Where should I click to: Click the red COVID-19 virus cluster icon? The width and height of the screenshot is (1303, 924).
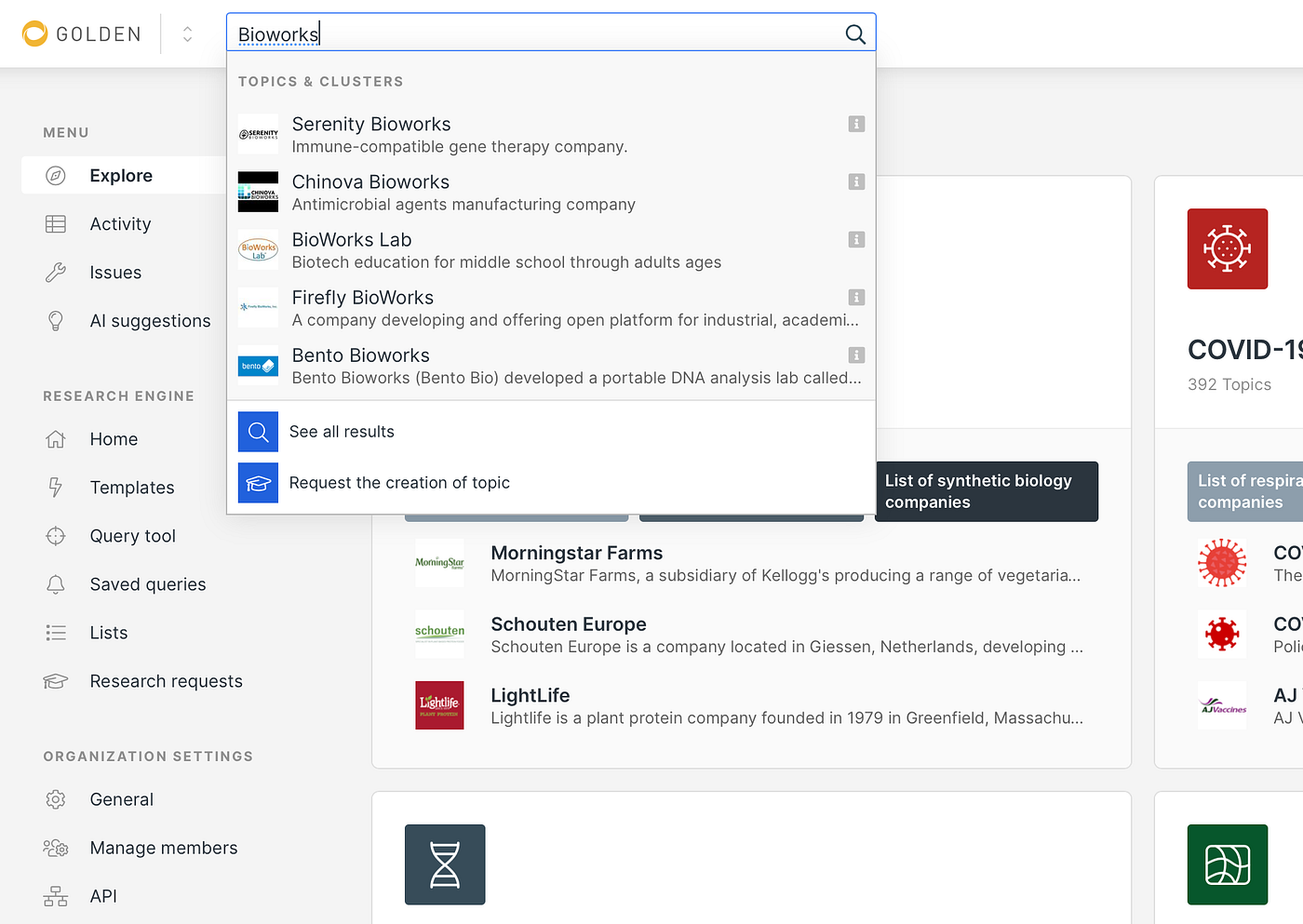pyautogui.click(x=1228, y=248)
